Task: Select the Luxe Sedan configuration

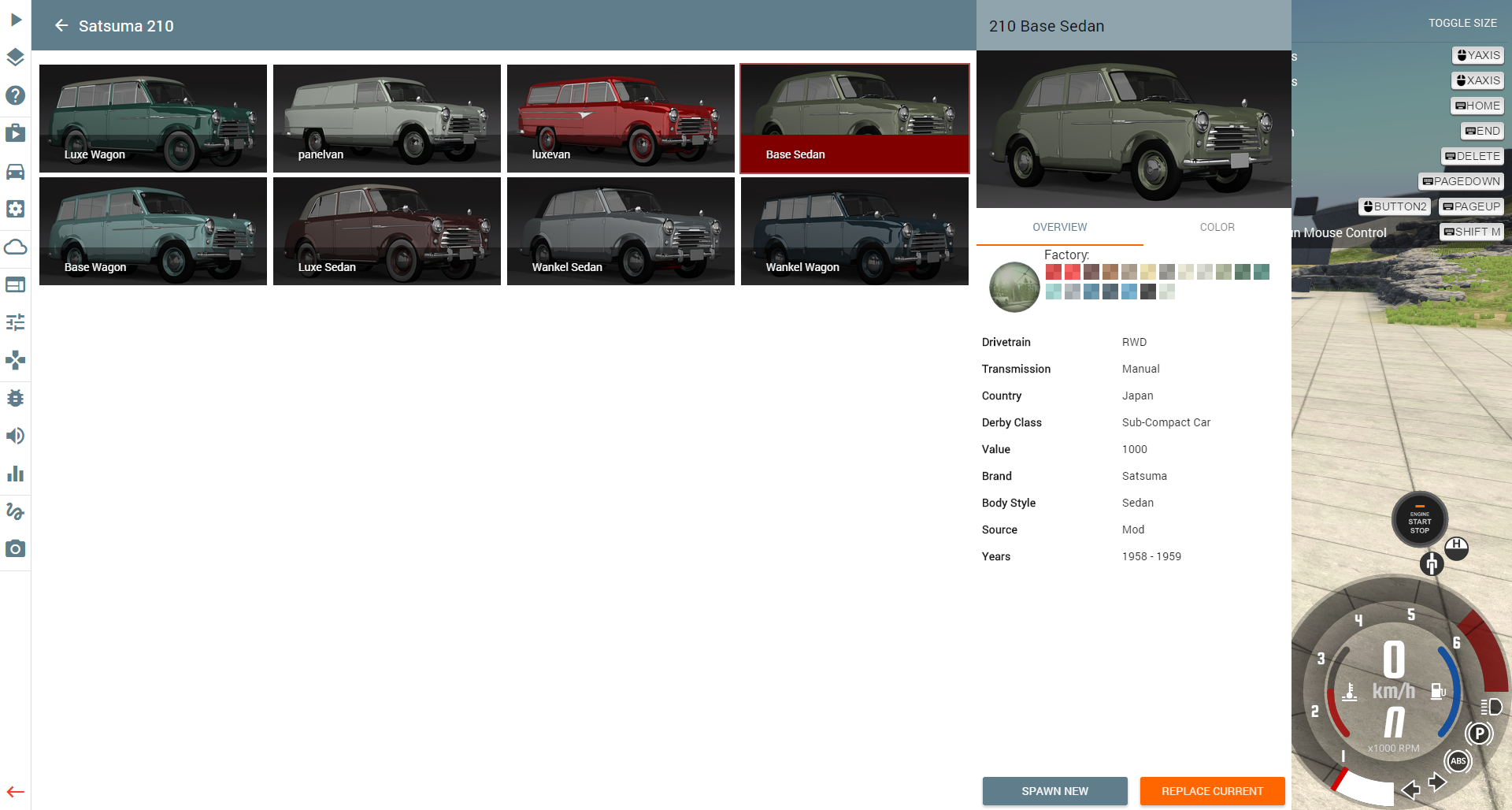Action: [387, 231]
